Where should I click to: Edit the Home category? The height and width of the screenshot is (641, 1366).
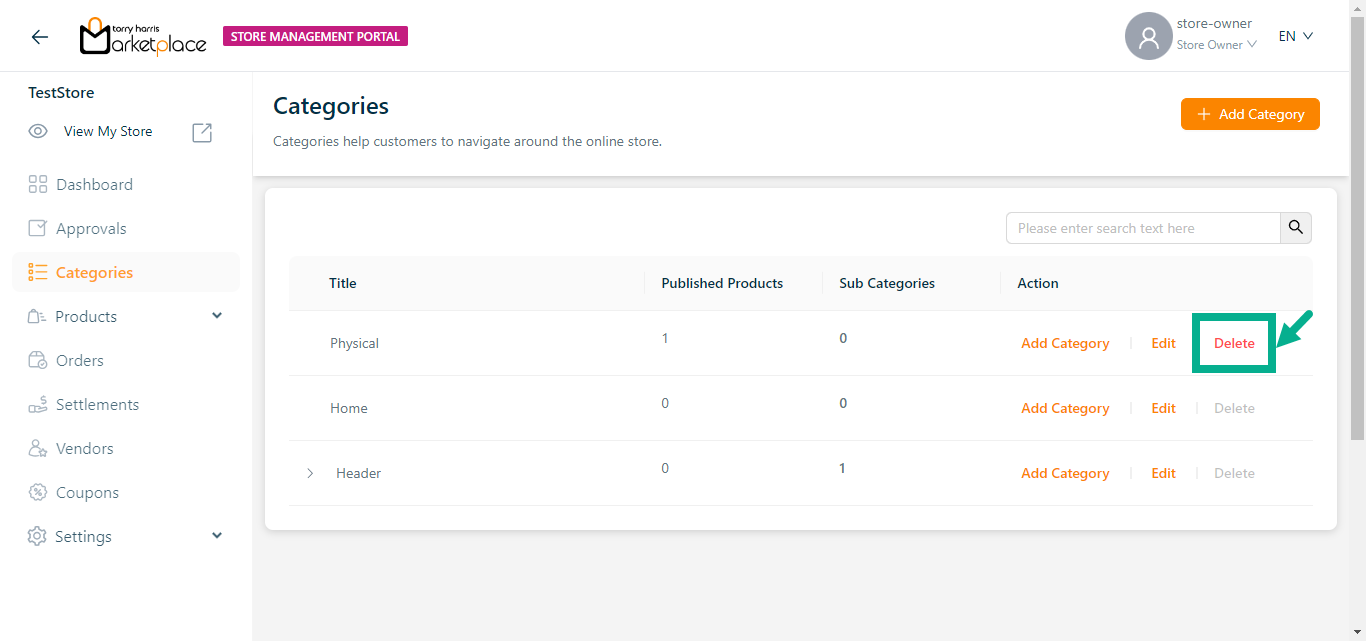click(x=1163, y=408)
